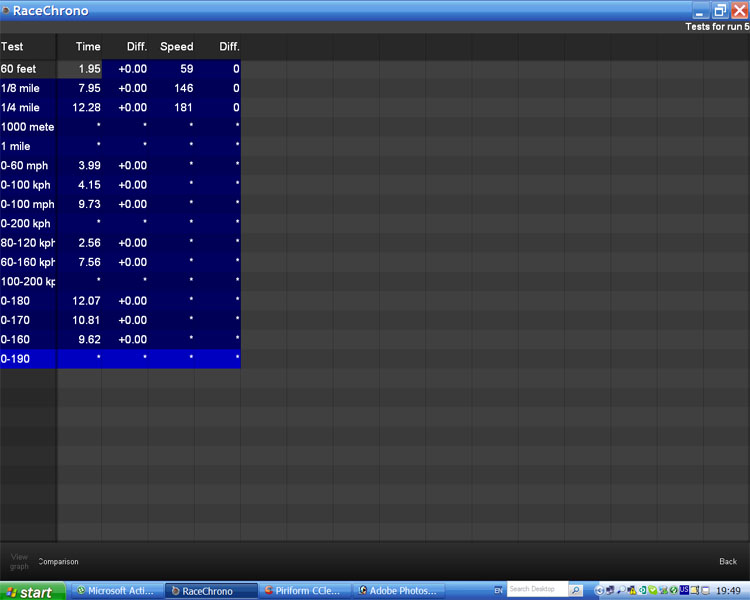Screen dimensions: 750x600
Task: Click the Speed column header
Action: click(177, 47)
